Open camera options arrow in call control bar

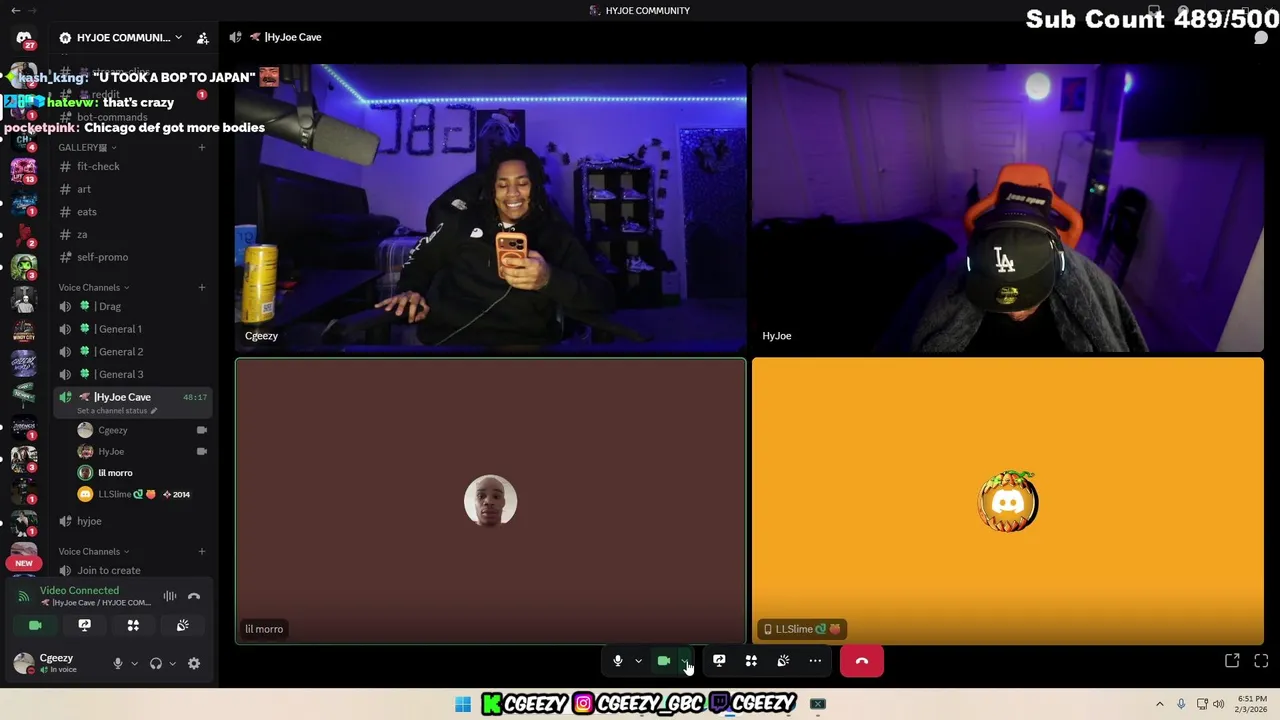[x=684, y=661]
